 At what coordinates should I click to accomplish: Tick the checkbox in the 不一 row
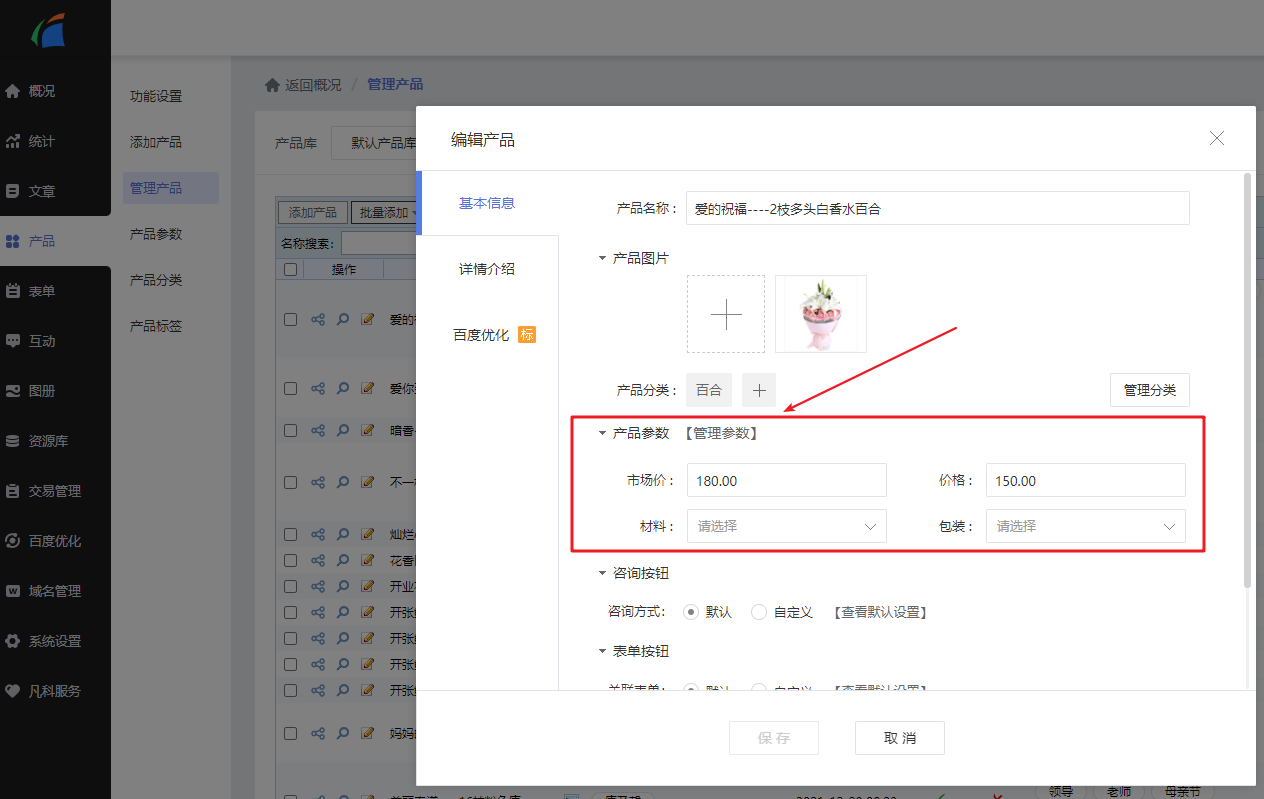pos(291,482)
